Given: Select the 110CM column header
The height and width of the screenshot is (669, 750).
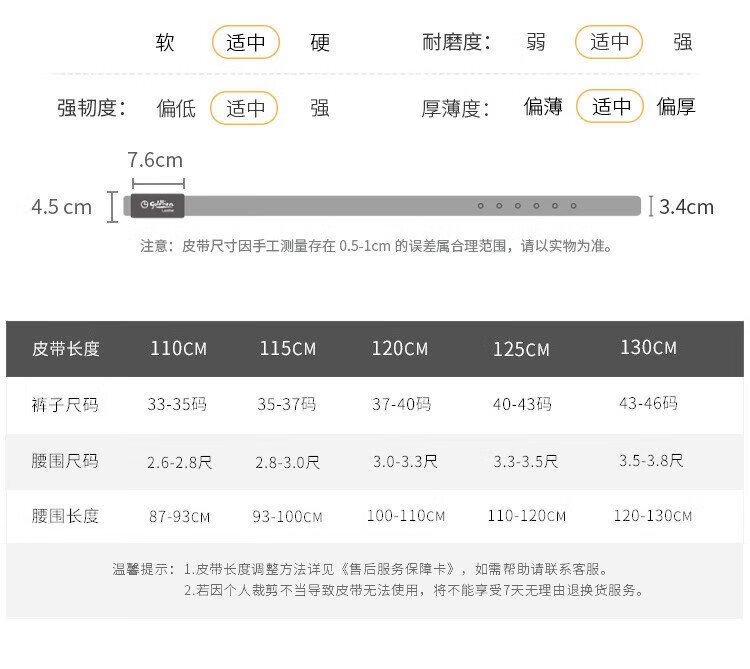Looking at the screenshot, I should coord(178,349).
